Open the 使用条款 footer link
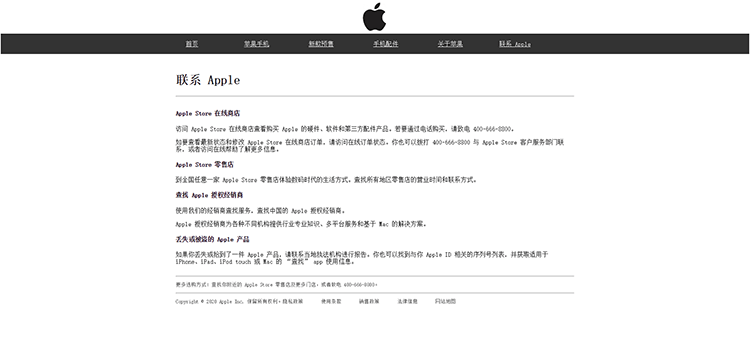This screenshot has height=360, width=750. tap(331, 302)
